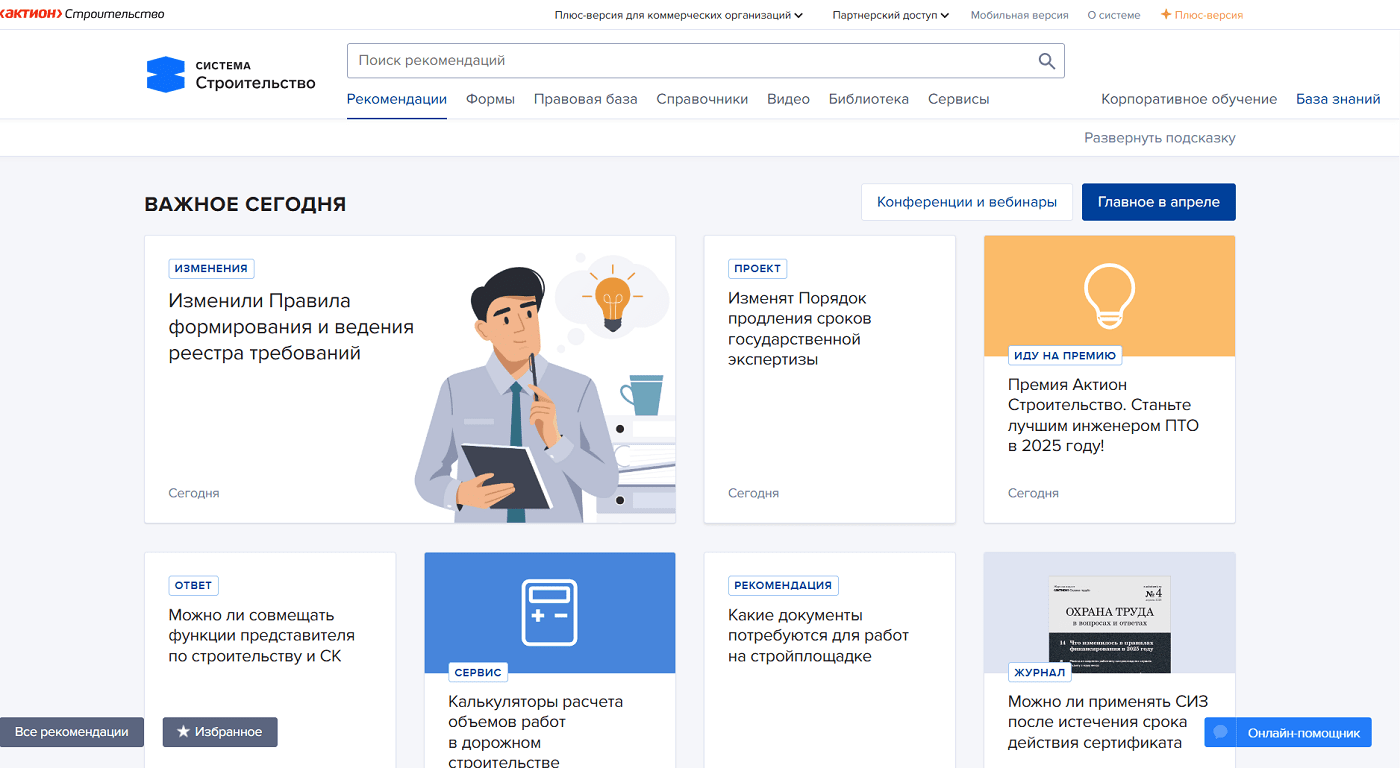Select the Справочники tab
The height and width of the screenshot is (768, 1400).
coord(701,99)
